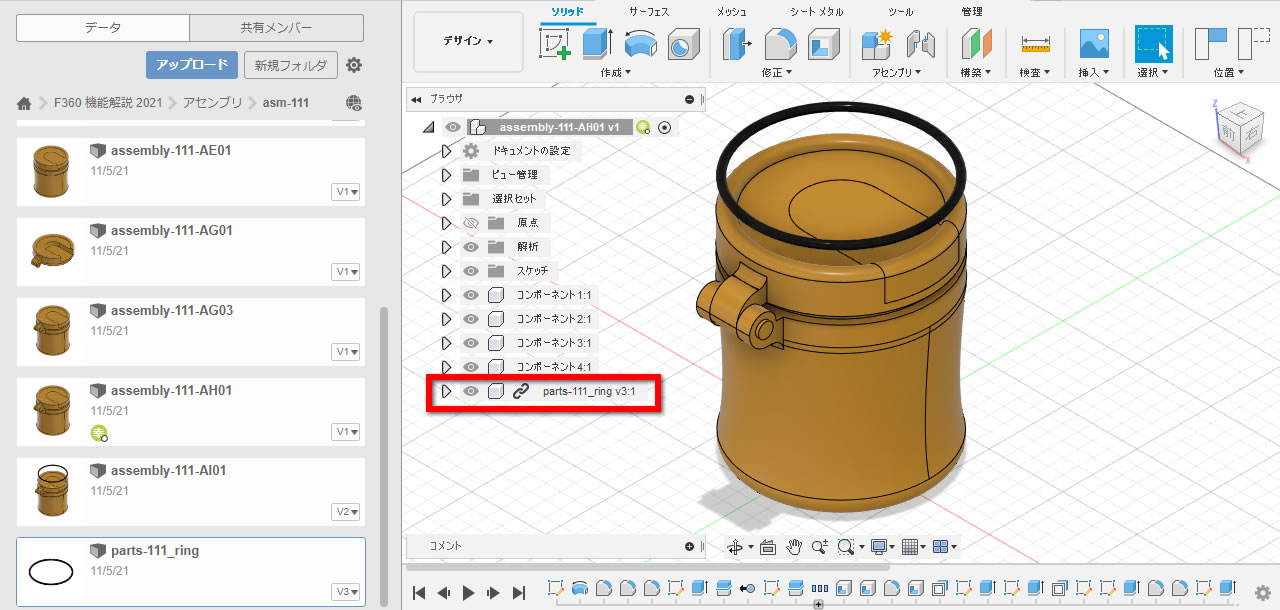Hide コンポーネント3:1
The image size is (1280, 610).
point(471,343)
